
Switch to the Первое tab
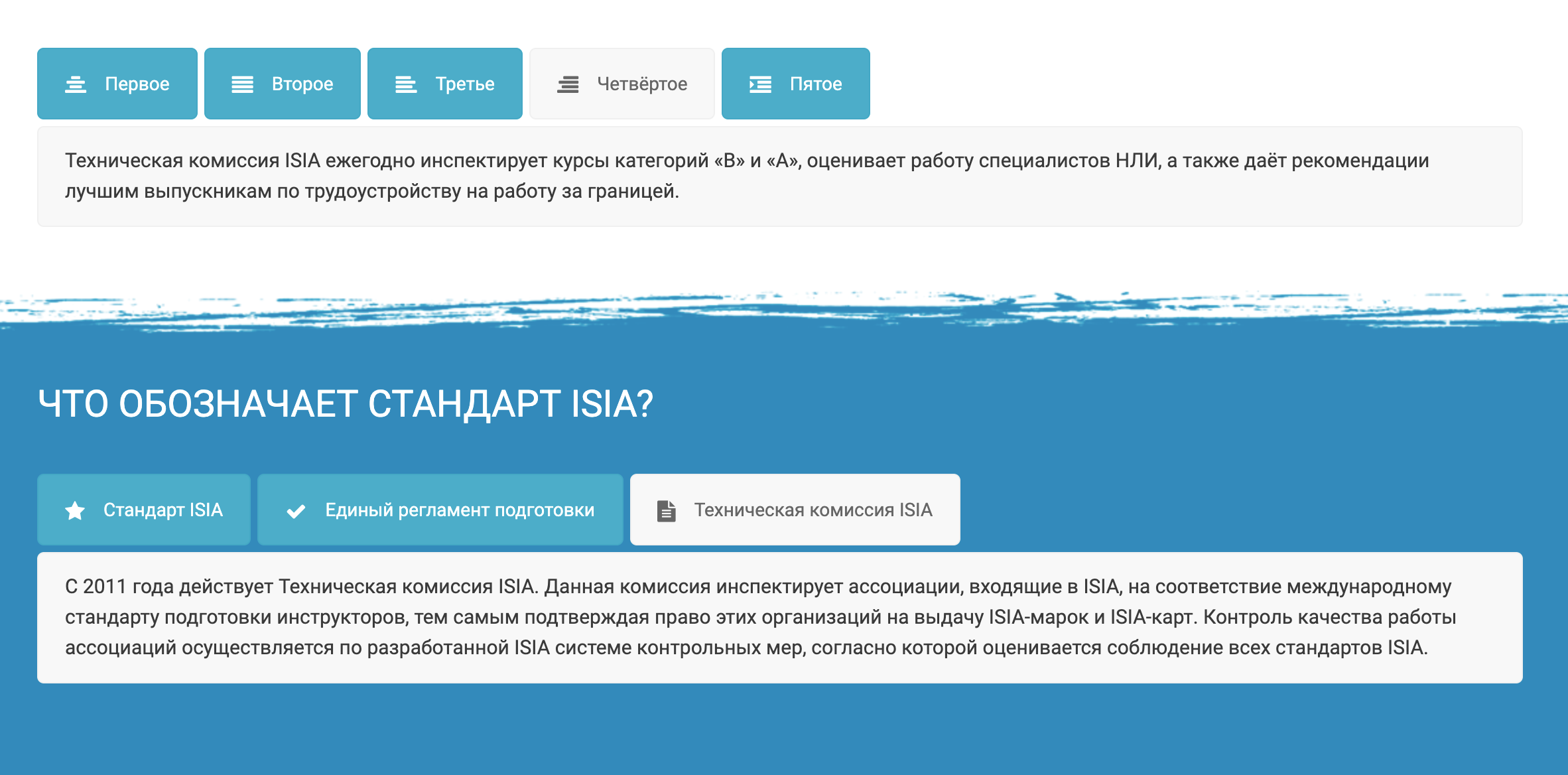point(117,84)
